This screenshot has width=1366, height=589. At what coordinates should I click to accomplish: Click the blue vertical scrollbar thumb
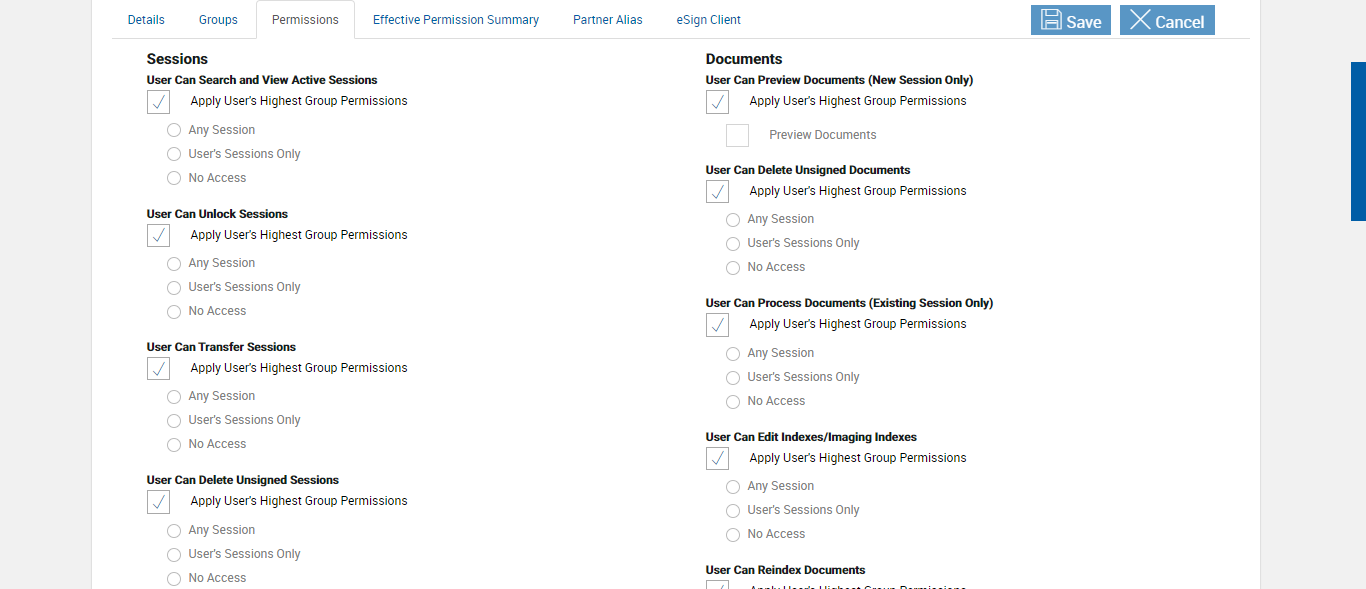click(x=1358, y=140)
